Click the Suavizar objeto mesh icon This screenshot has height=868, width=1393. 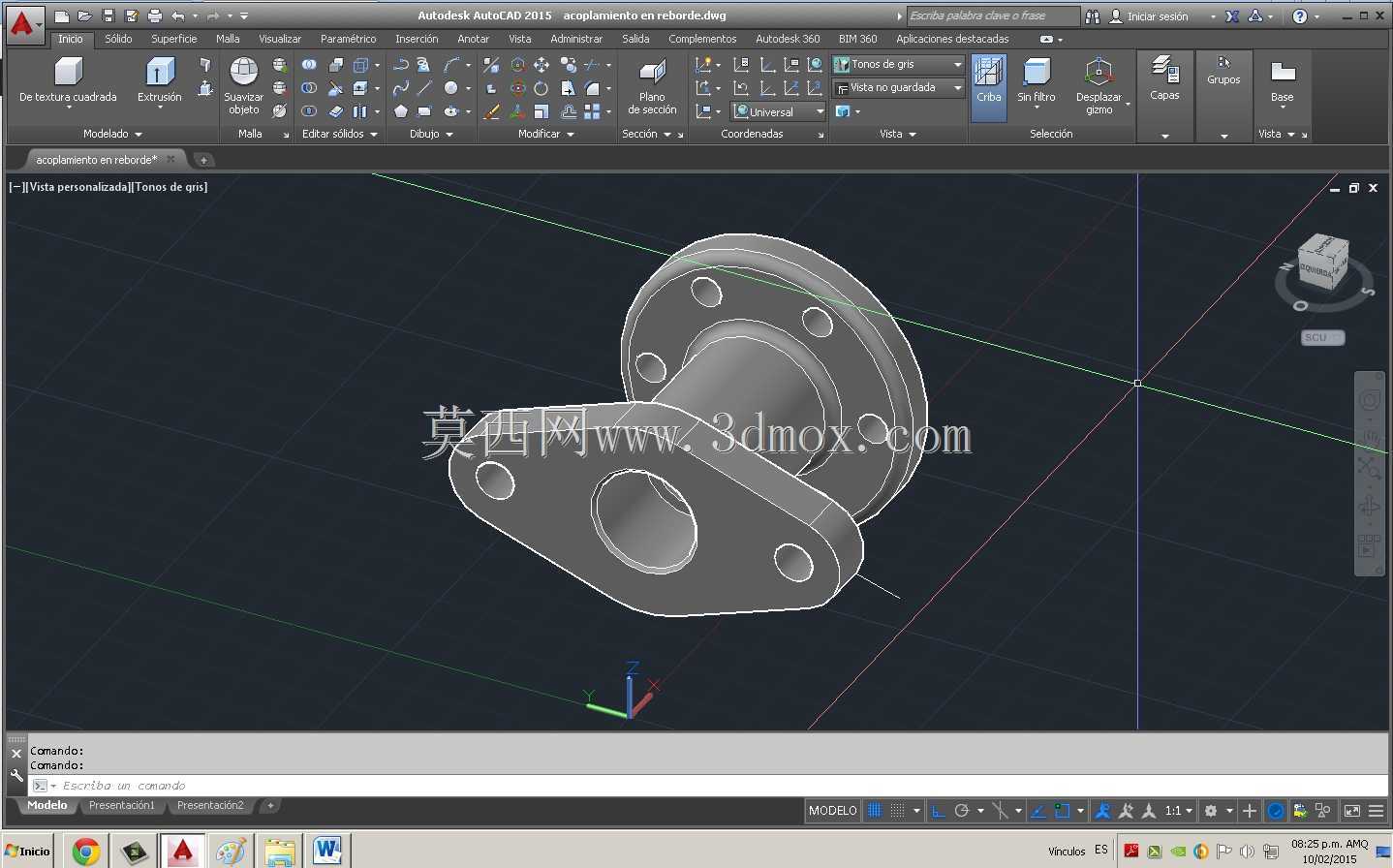point(243,72)
